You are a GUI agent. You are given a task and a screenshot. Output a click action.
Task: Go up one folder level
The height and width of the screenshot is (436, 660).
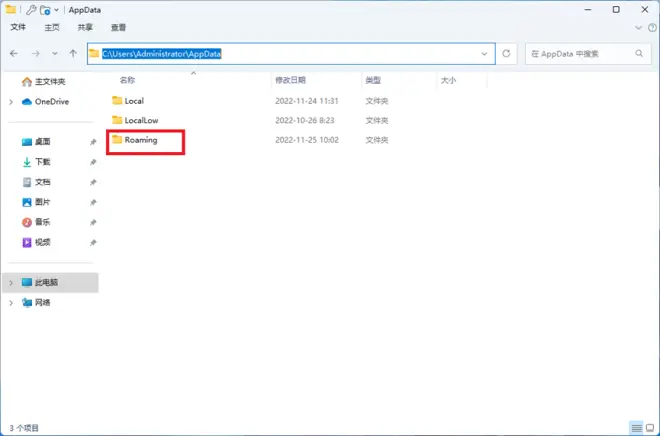(x=73, y=53)
